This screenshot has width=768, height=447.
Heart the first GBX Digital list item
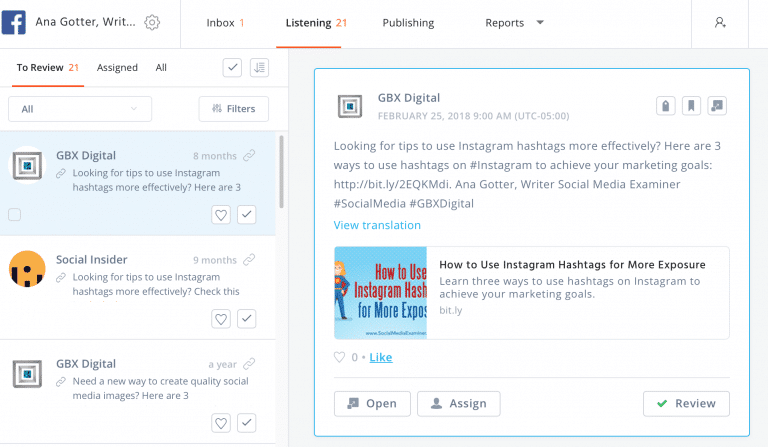coord(221,214)
